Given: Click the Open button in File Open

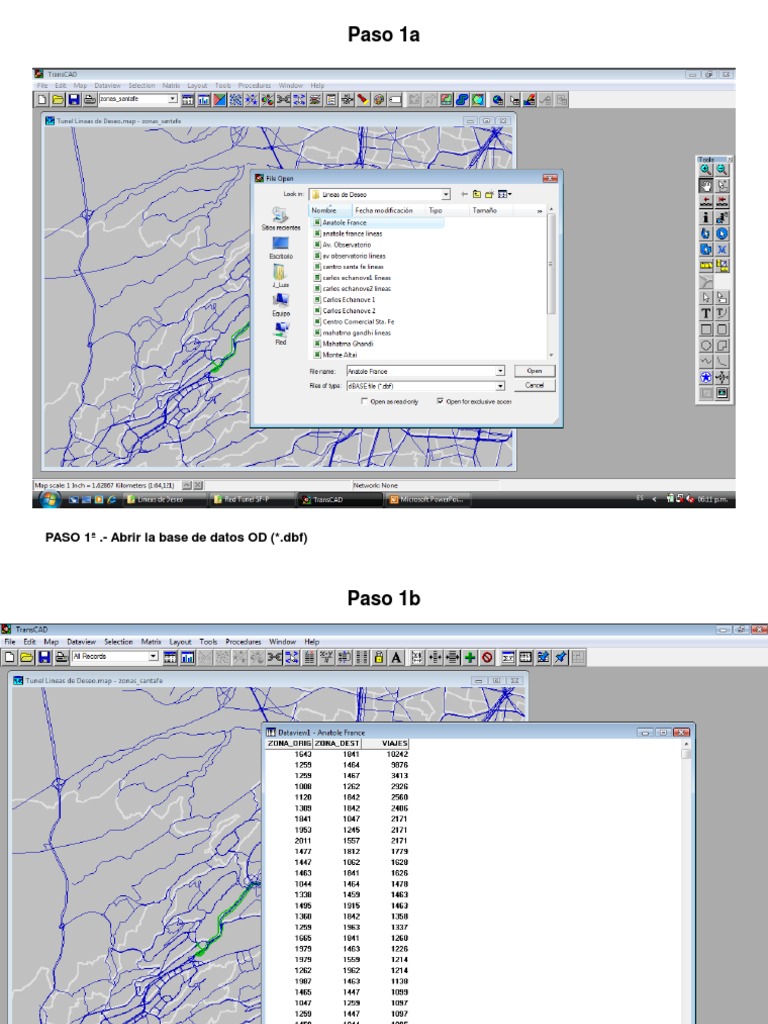Looking at the screenshot, I should point(534,371).
